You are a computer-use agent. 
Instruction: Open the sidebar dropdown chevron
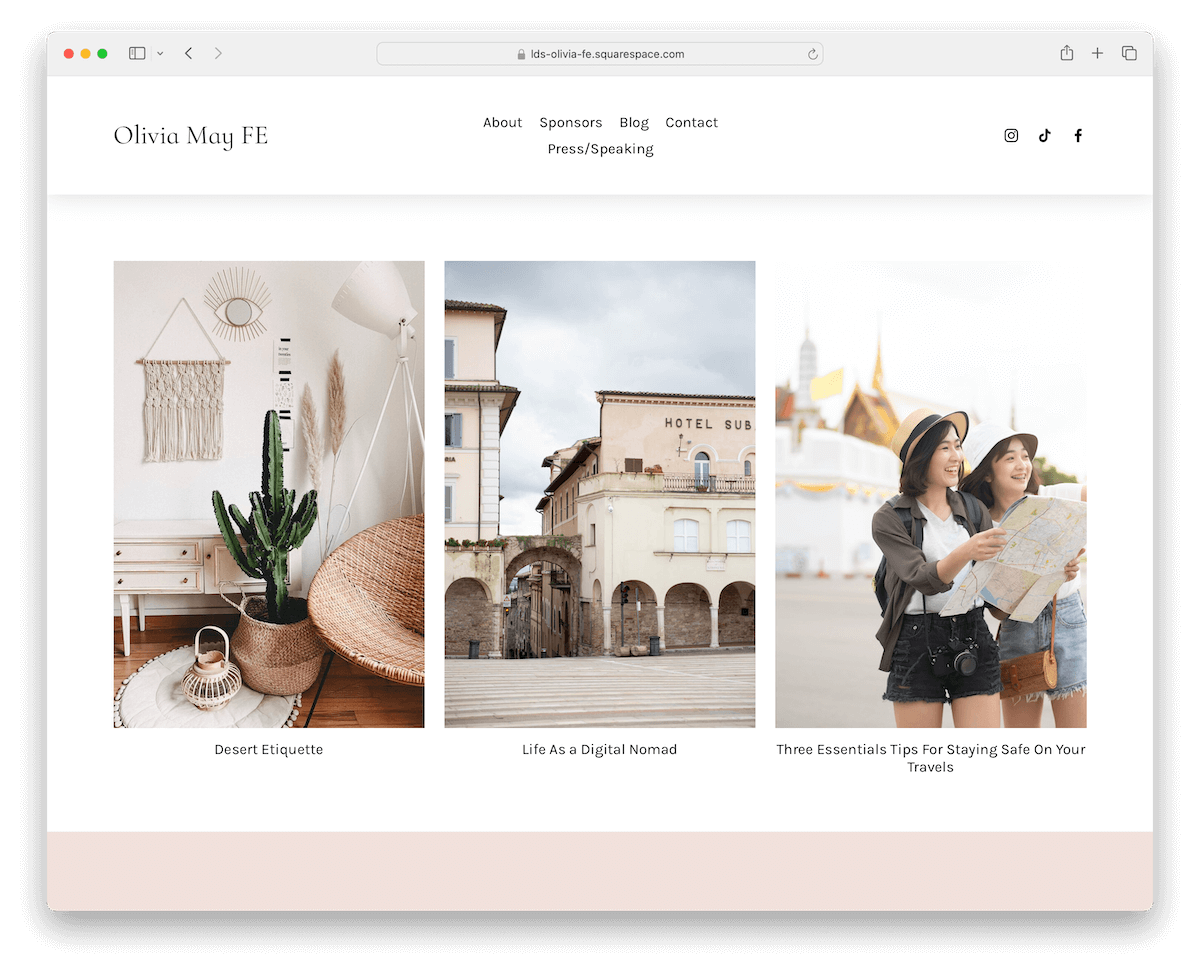(160, 54)
